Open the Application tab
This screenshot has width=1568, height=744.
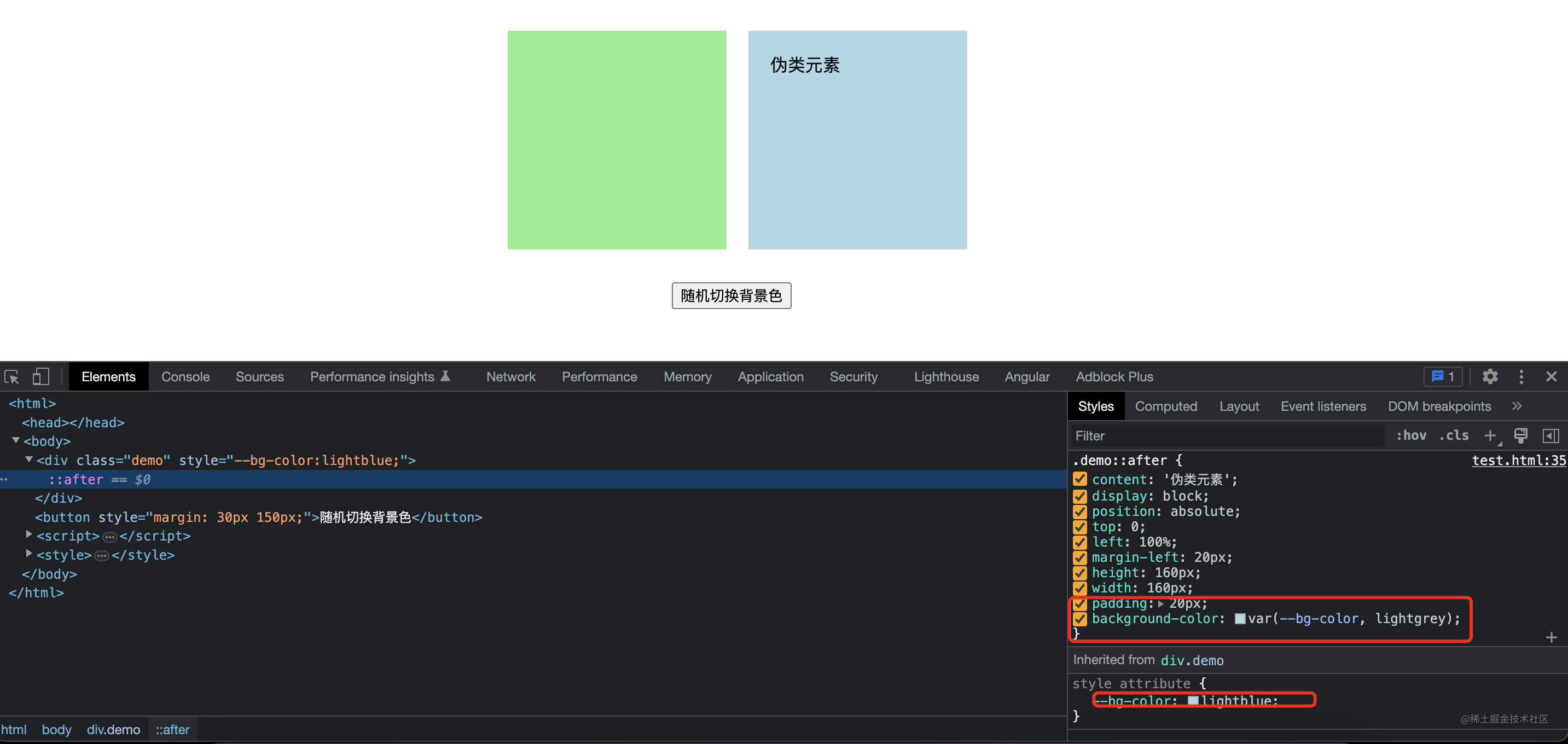(x=771, y=377)
